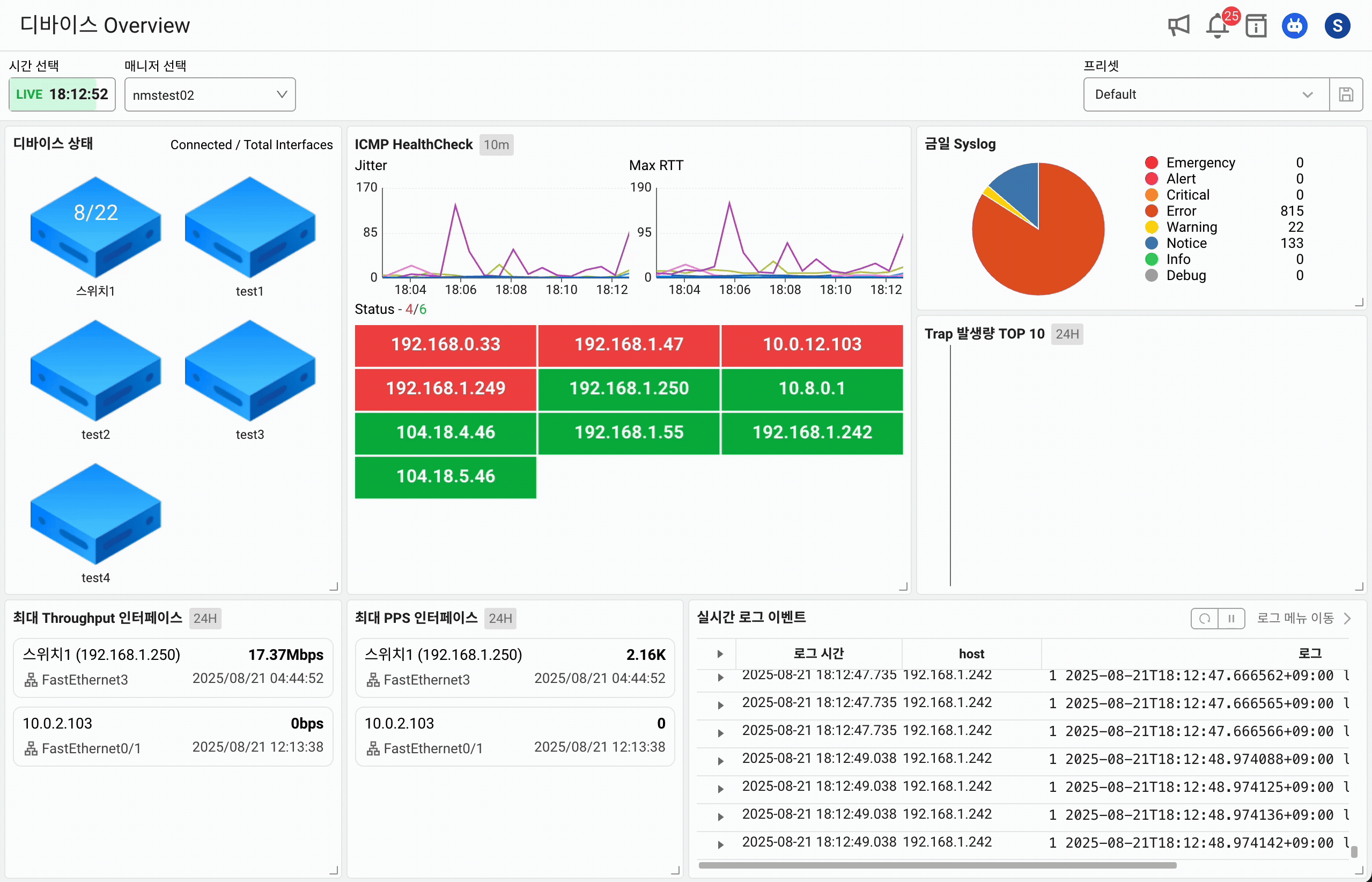Click the calendar info icon in header
The width and height of the screenshot is (1372, 882).
coord(1256,26)
